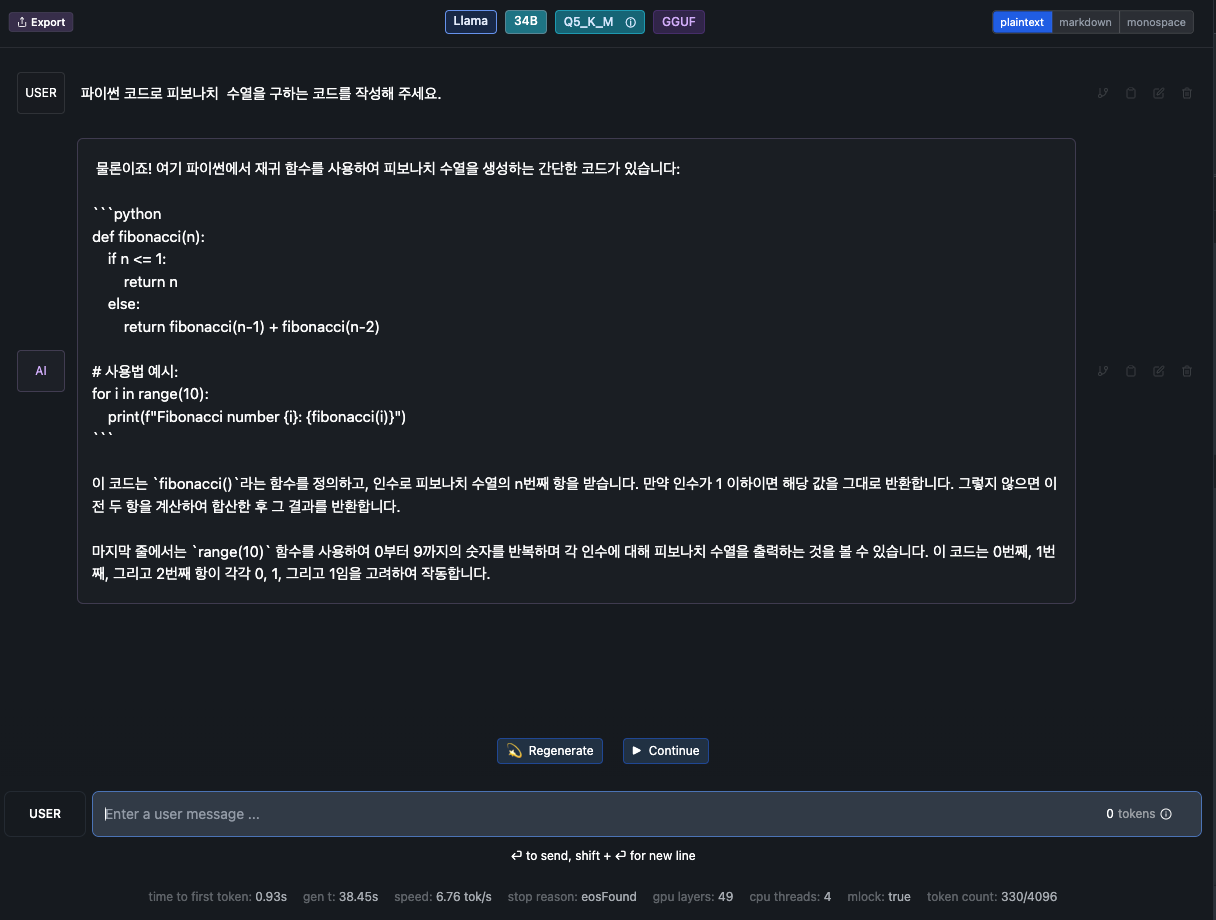Image resolution: width=1216 pixels, height=920 pixels.
Task: Click 'def fibonacci(n):' line in the response
Action: (148, 237)
